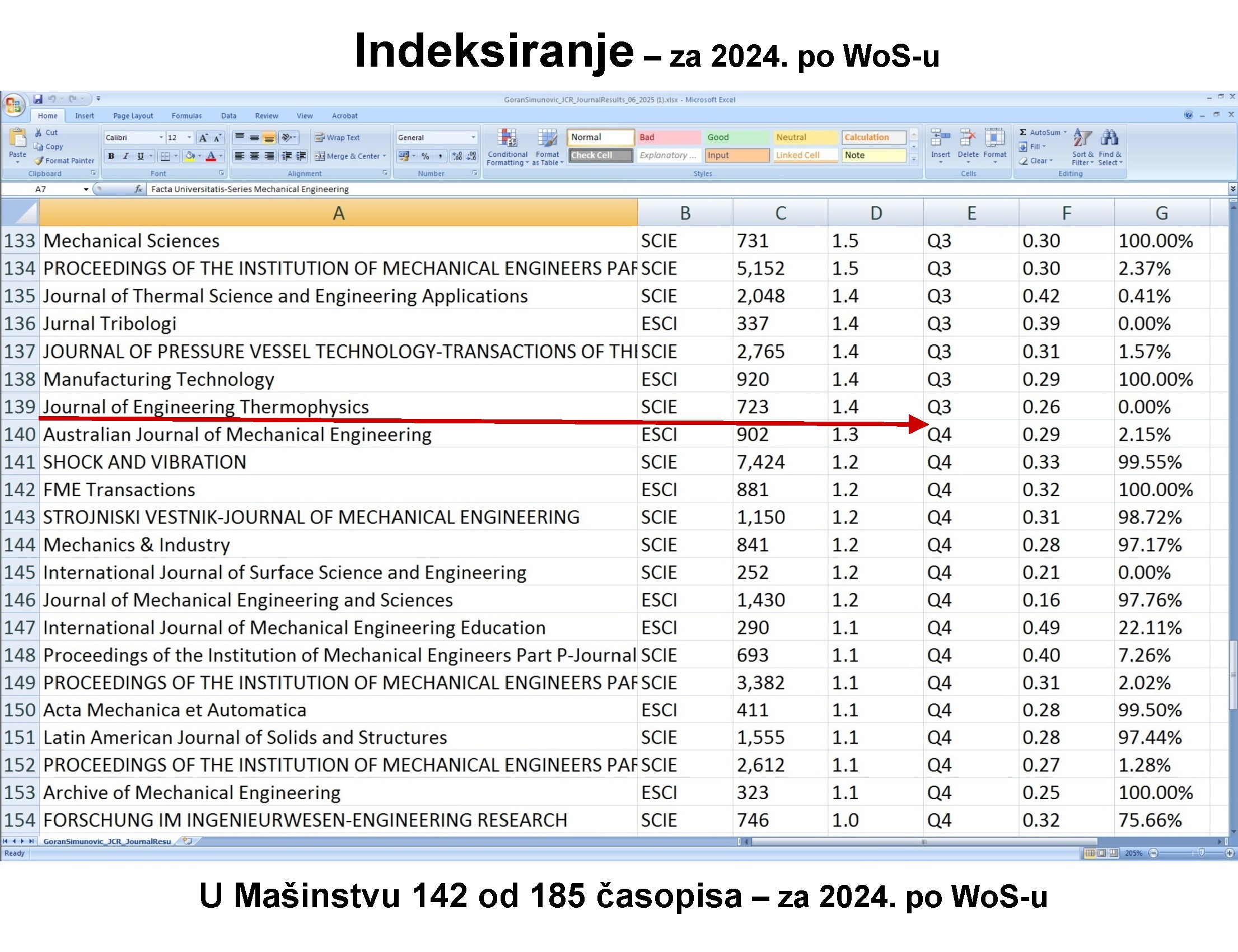The width and height of the screenshot is (1238, 952).
Task: Toggle italic formatting
Action: click(x=126, y=156)
